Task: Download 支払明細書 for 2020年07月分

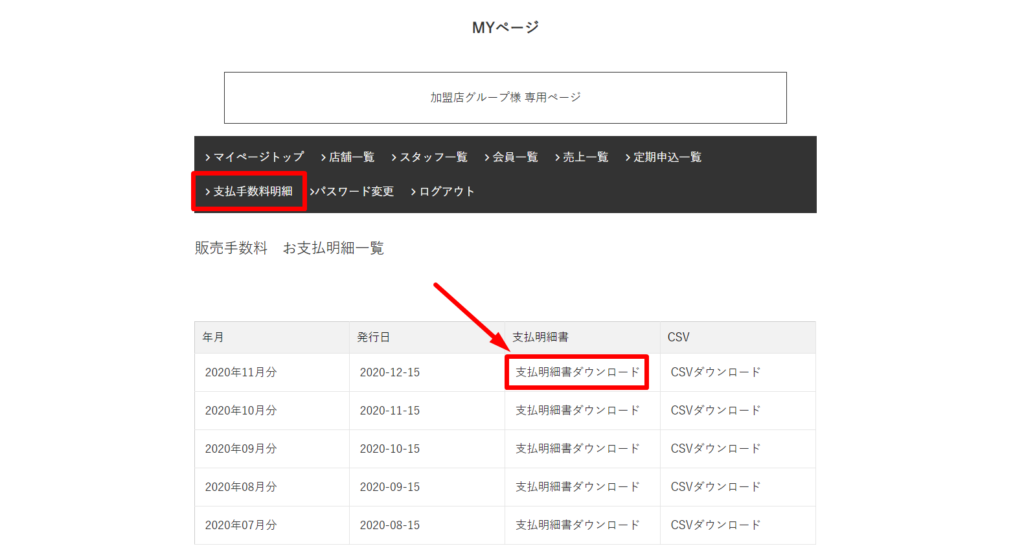Action: tap(577, 525)
